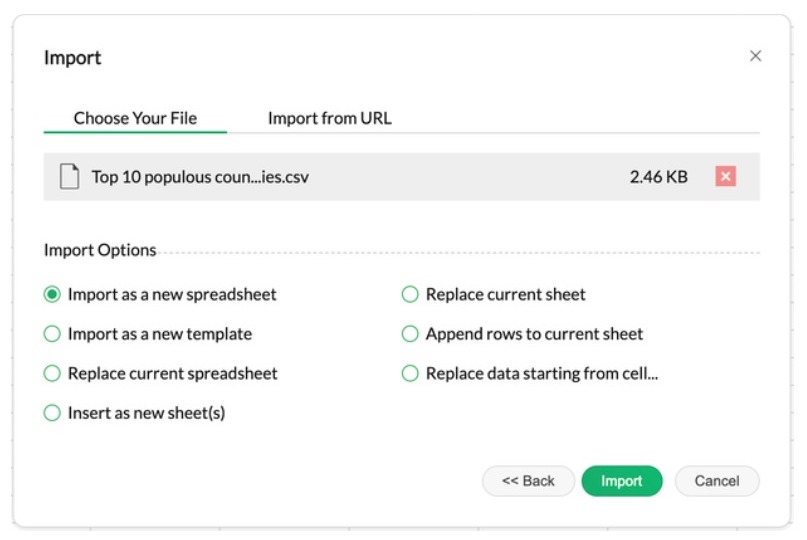807x540 pixels.
Task: Click the Top 10 populous coun...ies.csv file name
Action: (x=200, y=177)
